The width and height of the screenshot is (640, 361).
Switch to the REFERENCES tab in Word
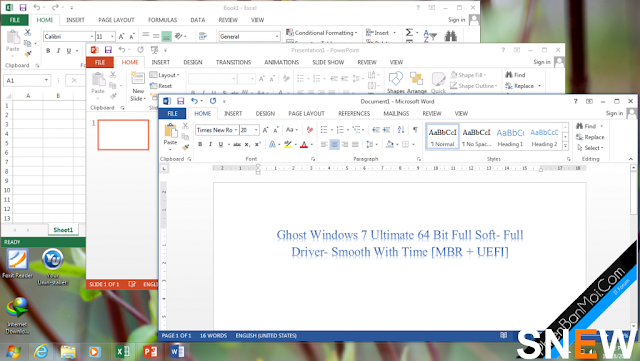click(x=354, y=114)
